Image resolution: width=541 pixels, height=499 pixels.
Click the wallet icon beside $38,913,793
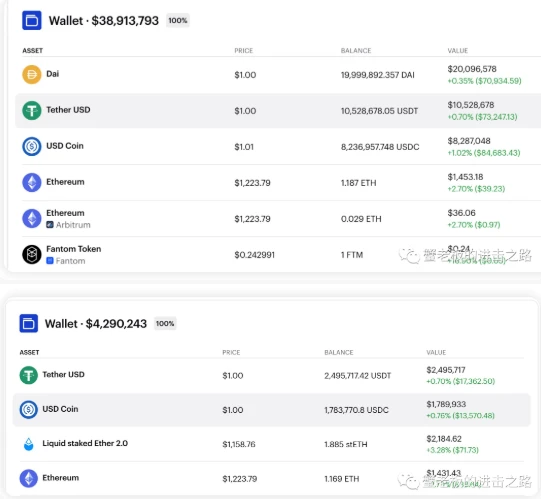click(32, 20)
